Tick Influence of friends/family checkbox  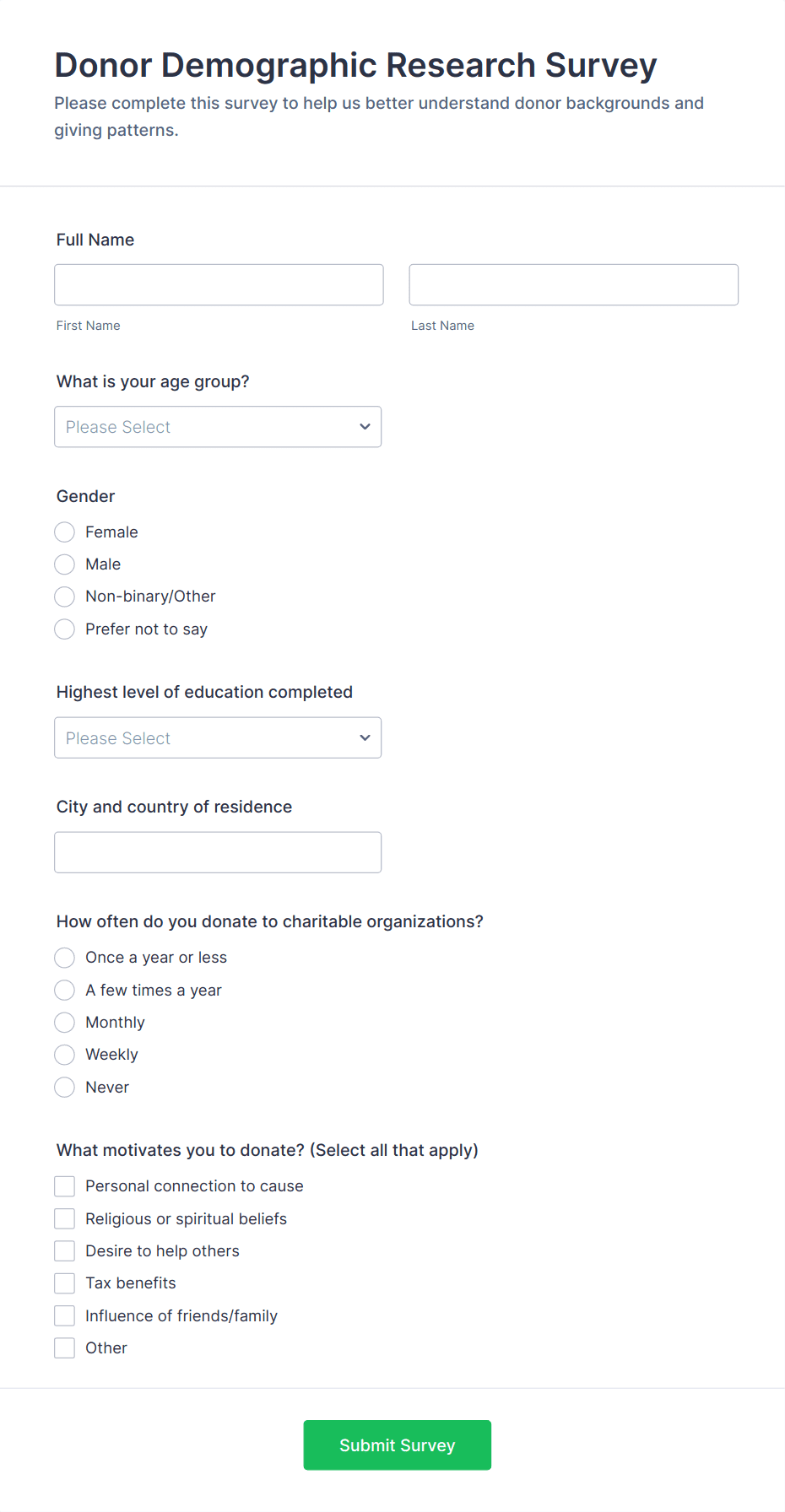(x=65, y=1316)
